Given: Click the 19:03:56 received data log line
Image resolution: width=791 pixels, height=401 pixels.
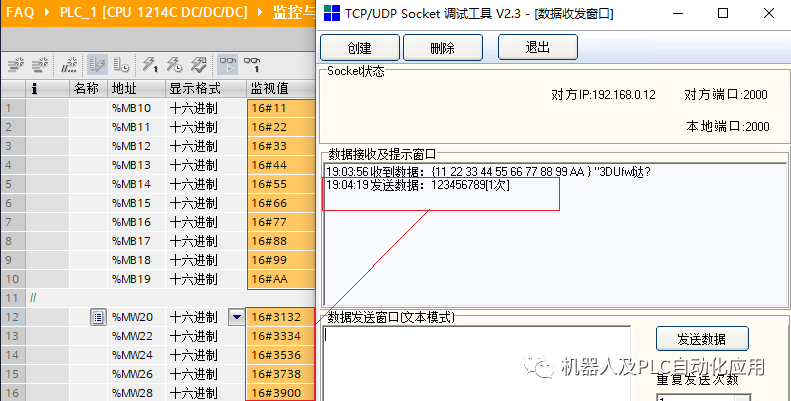Looking at the screenshot, I should click(488, 172).
